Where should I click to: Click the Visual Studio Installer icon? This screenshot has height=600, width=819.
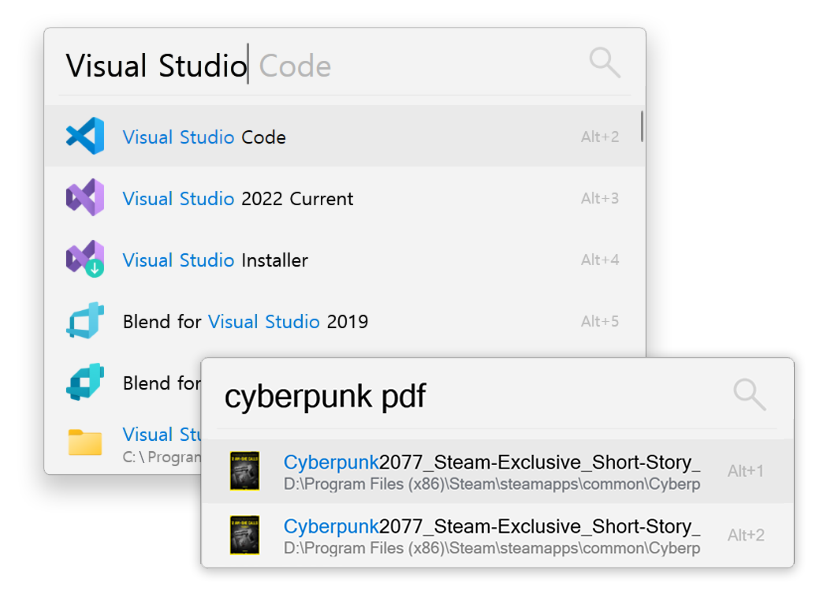(85, 260)
